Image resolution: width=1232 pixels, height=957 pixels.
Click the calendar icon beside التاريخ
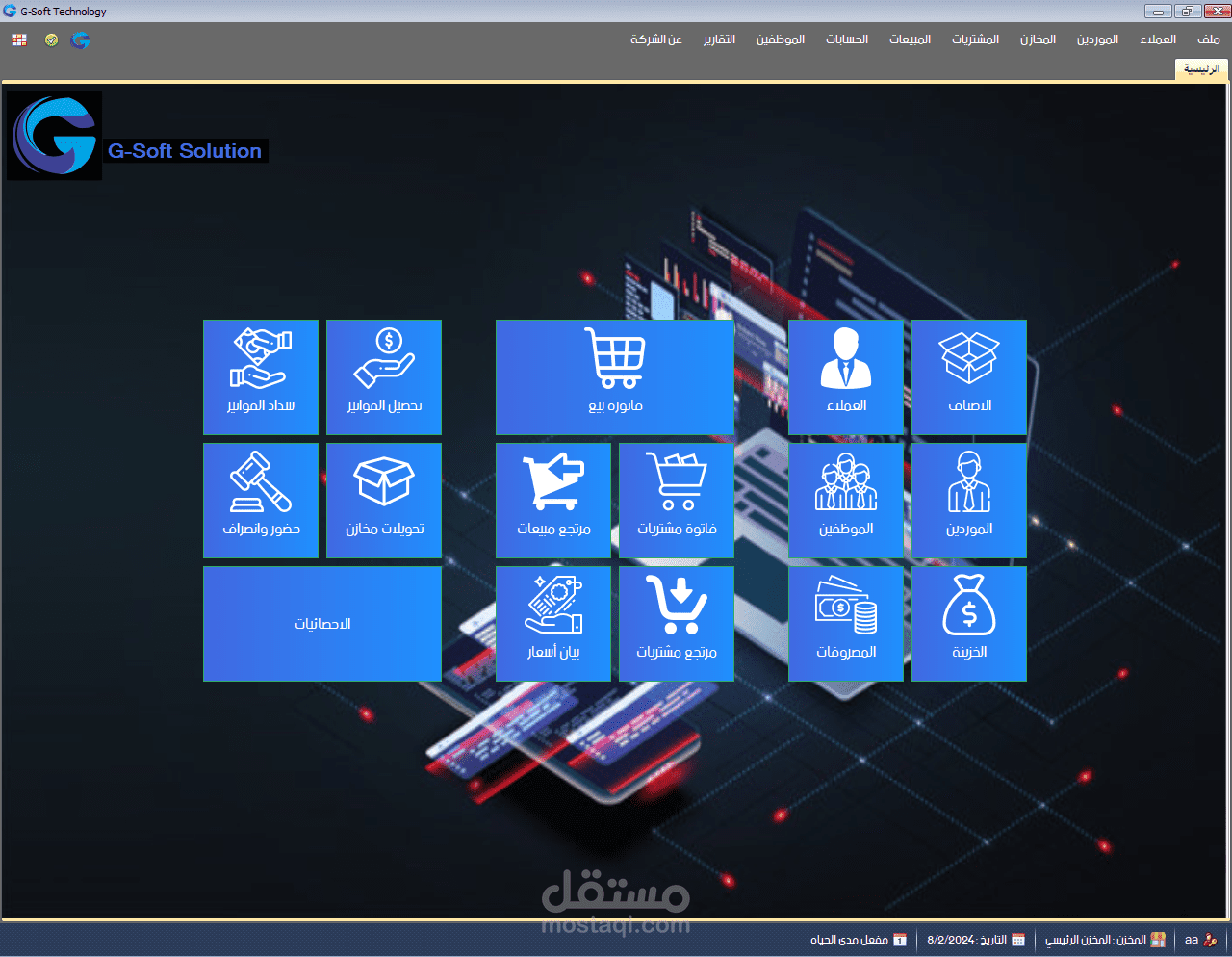click(x=1018, y=940)
